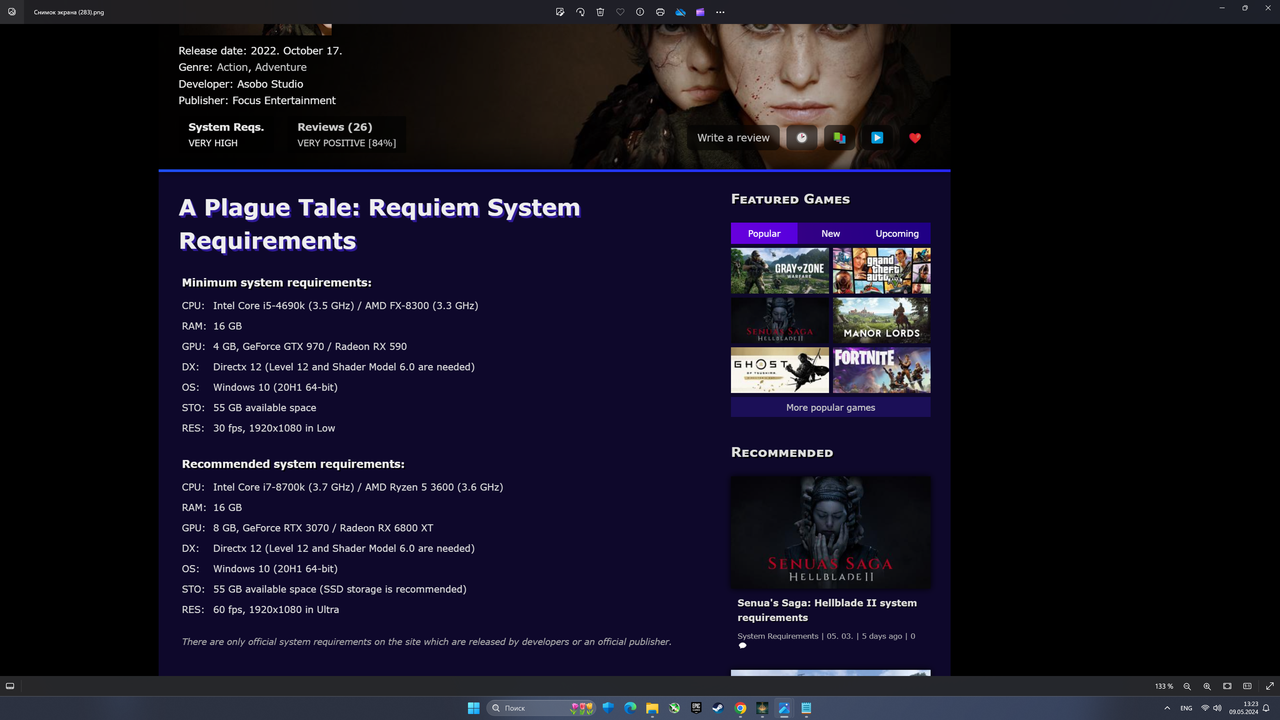Click the Write a review button

click(x=733, y=138)
